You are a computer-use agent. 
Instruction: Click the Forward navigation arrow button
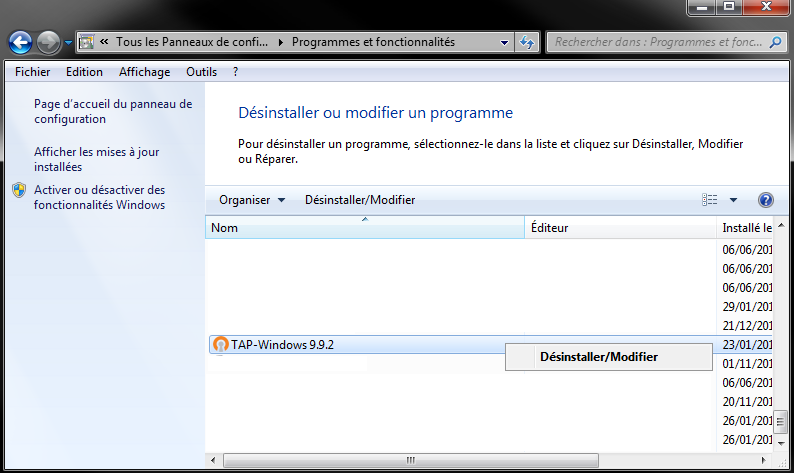click(49, 43)
